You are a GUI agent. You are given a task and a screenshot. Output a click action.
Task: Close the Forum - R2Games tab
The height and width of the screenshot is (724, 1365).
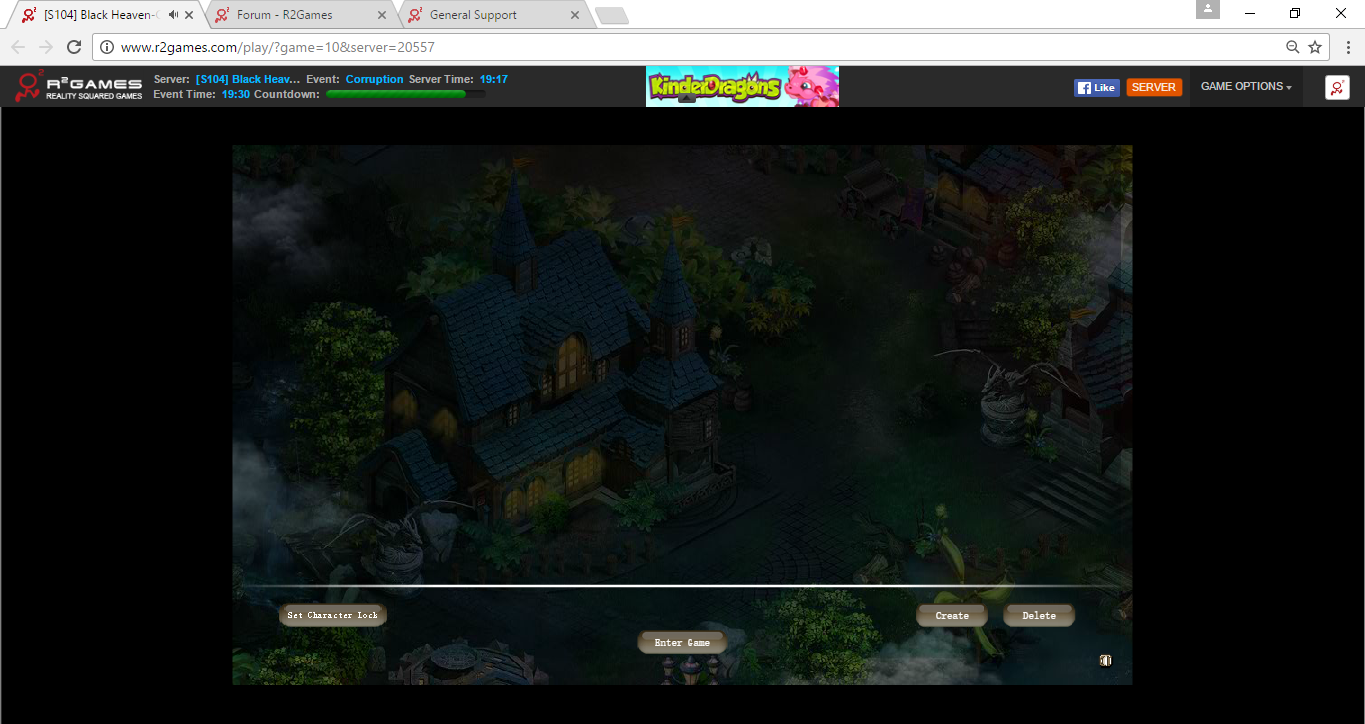[382, 15]
